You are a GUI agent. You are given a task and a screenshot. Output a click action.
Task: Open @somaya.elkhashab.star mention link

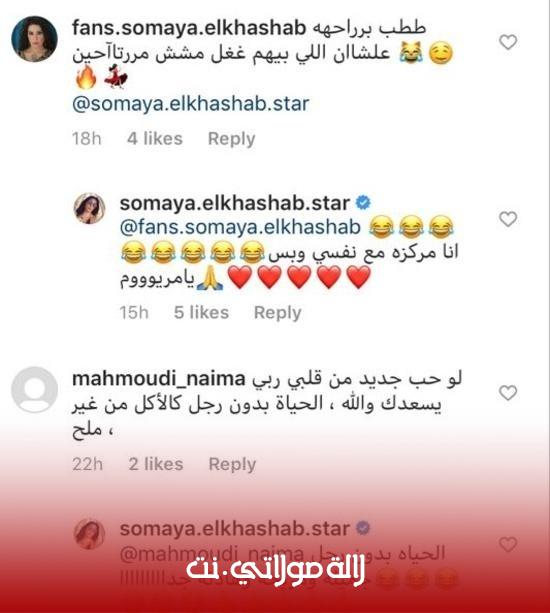[191, 104]
